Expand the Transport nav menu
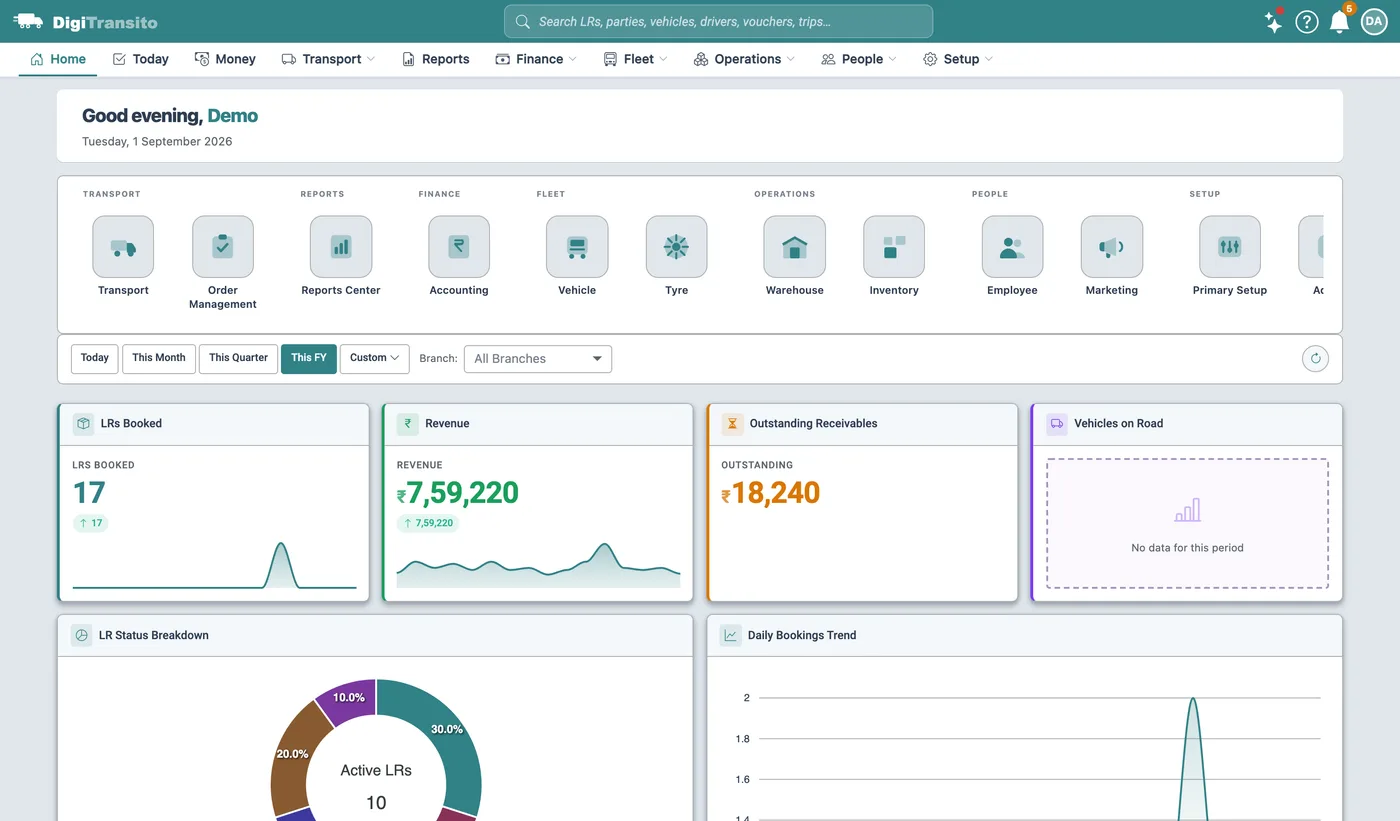Viewport: 1400px width, 821px height. pos(328,59)
